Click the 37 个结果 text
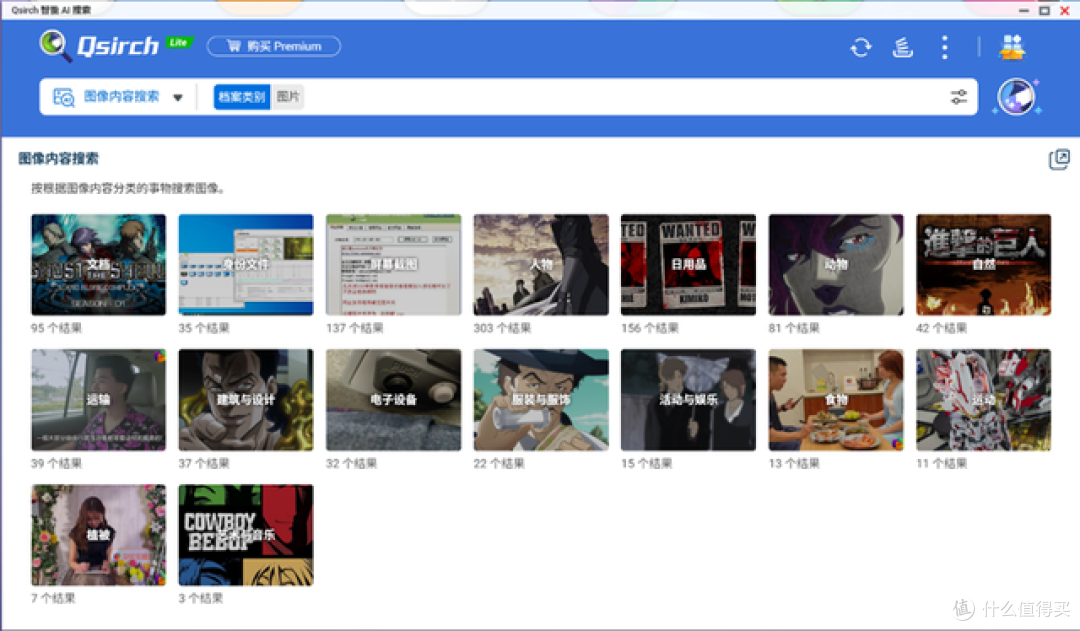 click(x=203, y=464)
